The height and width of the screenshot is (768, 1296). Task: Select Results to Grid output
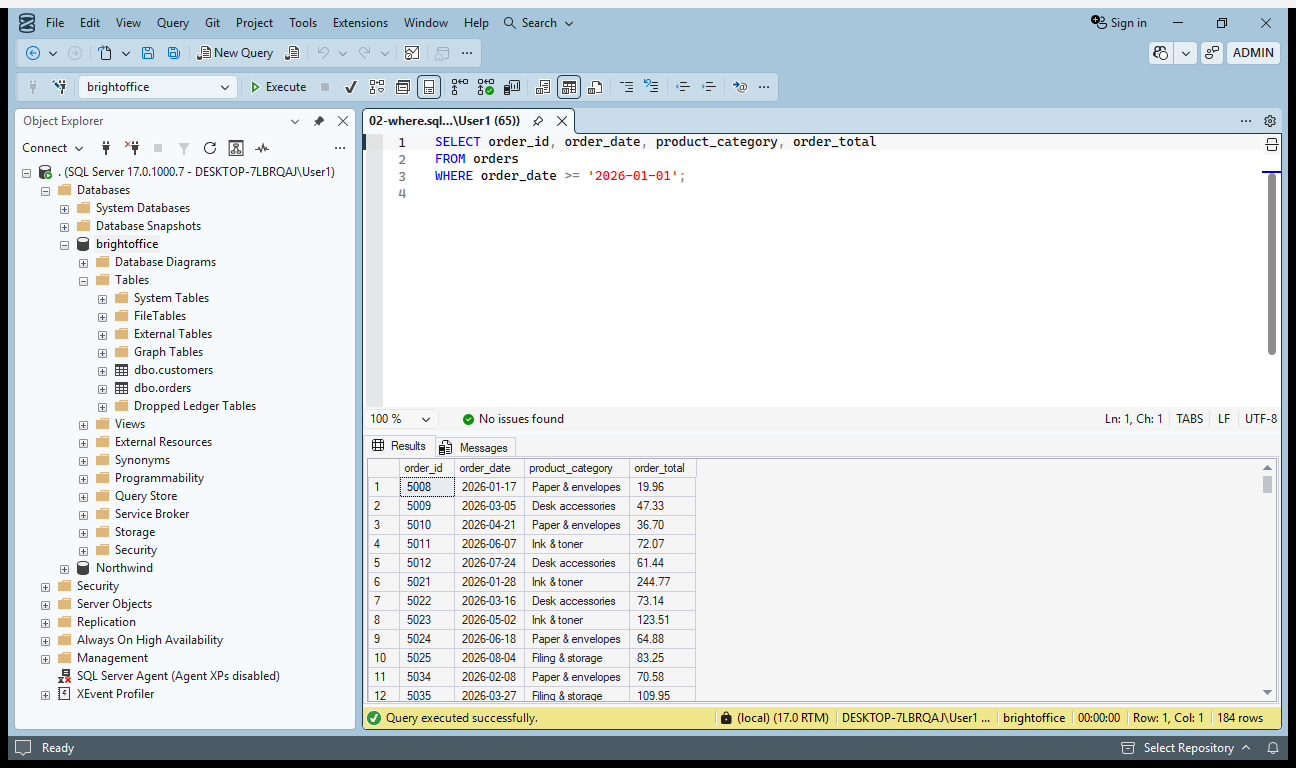coord(569,87)
